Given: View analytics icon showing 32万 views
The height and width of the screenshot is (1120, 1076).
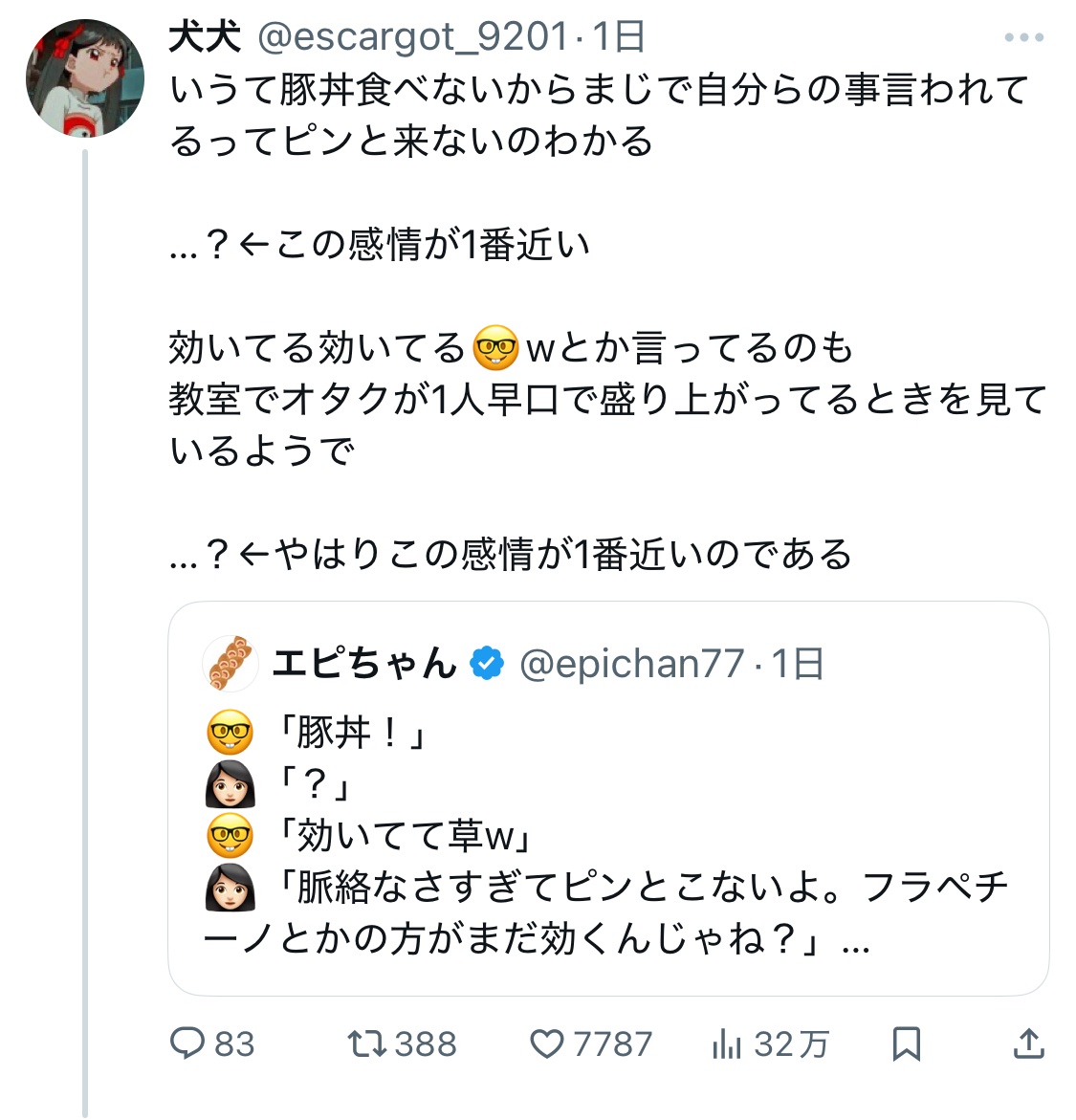Looking at the screenshot, I should point(727,1043).
